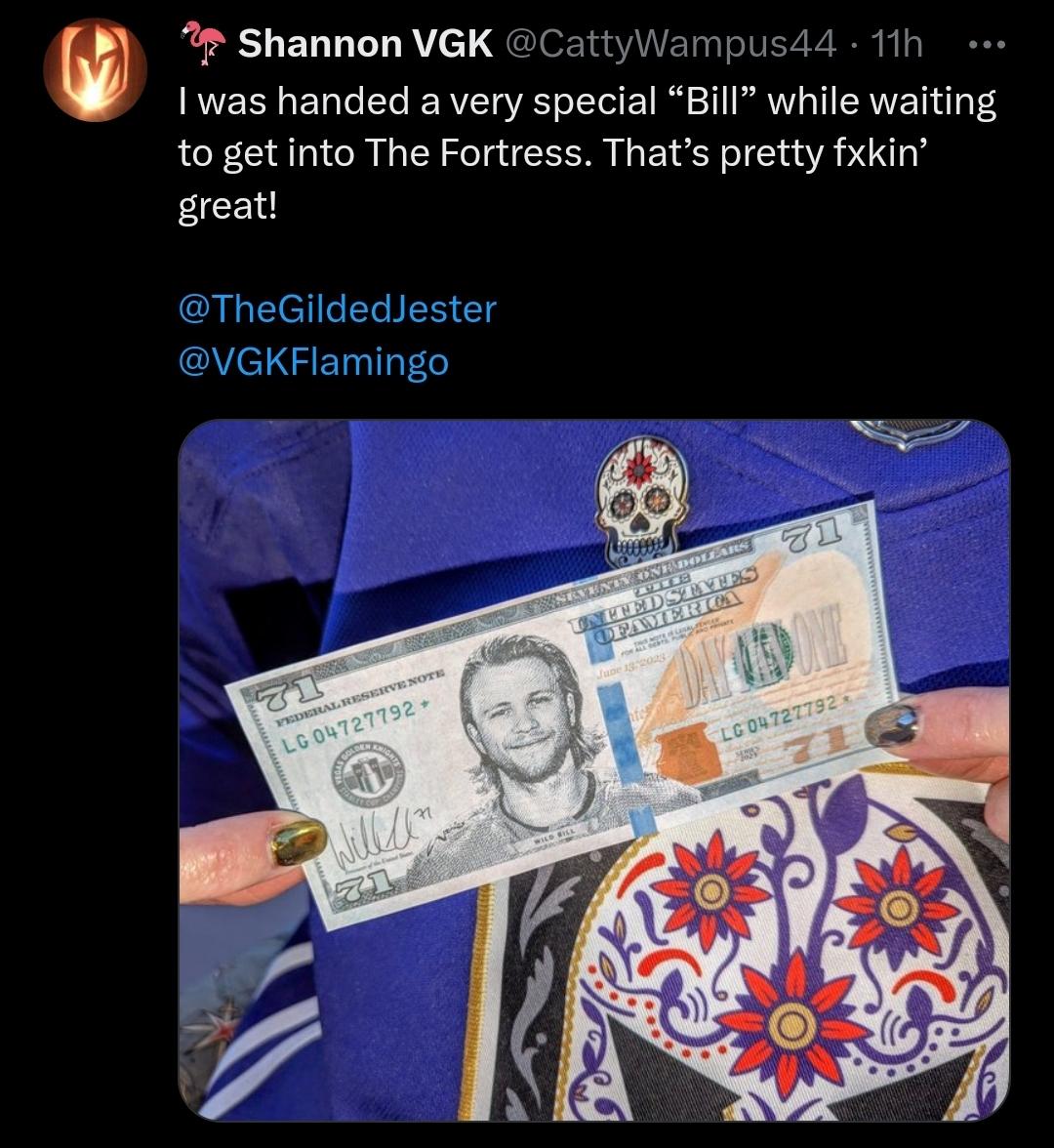The image size is (1054, 1148).
Task: Click the black-painted fingernail in photo
Action: [x=897, y=724]
